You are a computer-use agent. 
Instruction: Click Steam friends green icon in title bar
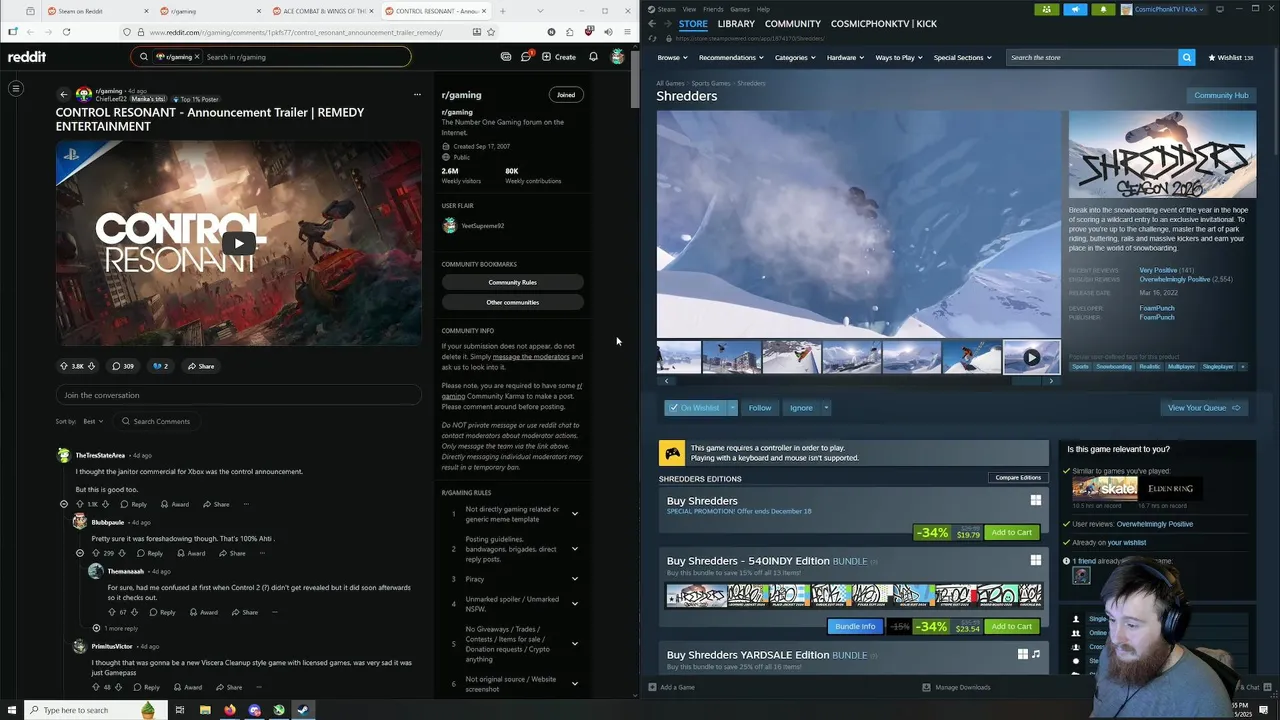1046,9
